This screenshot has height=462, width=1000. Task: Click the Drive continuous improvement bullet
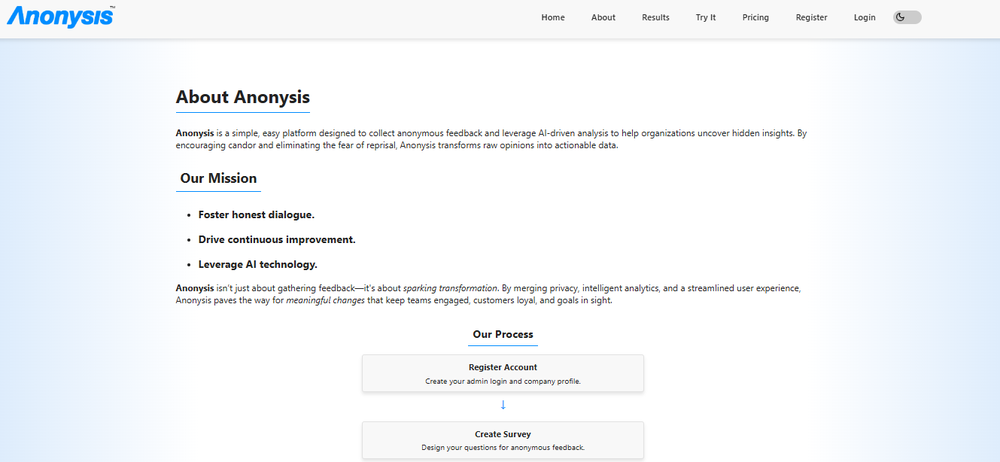tap(277, 240)
